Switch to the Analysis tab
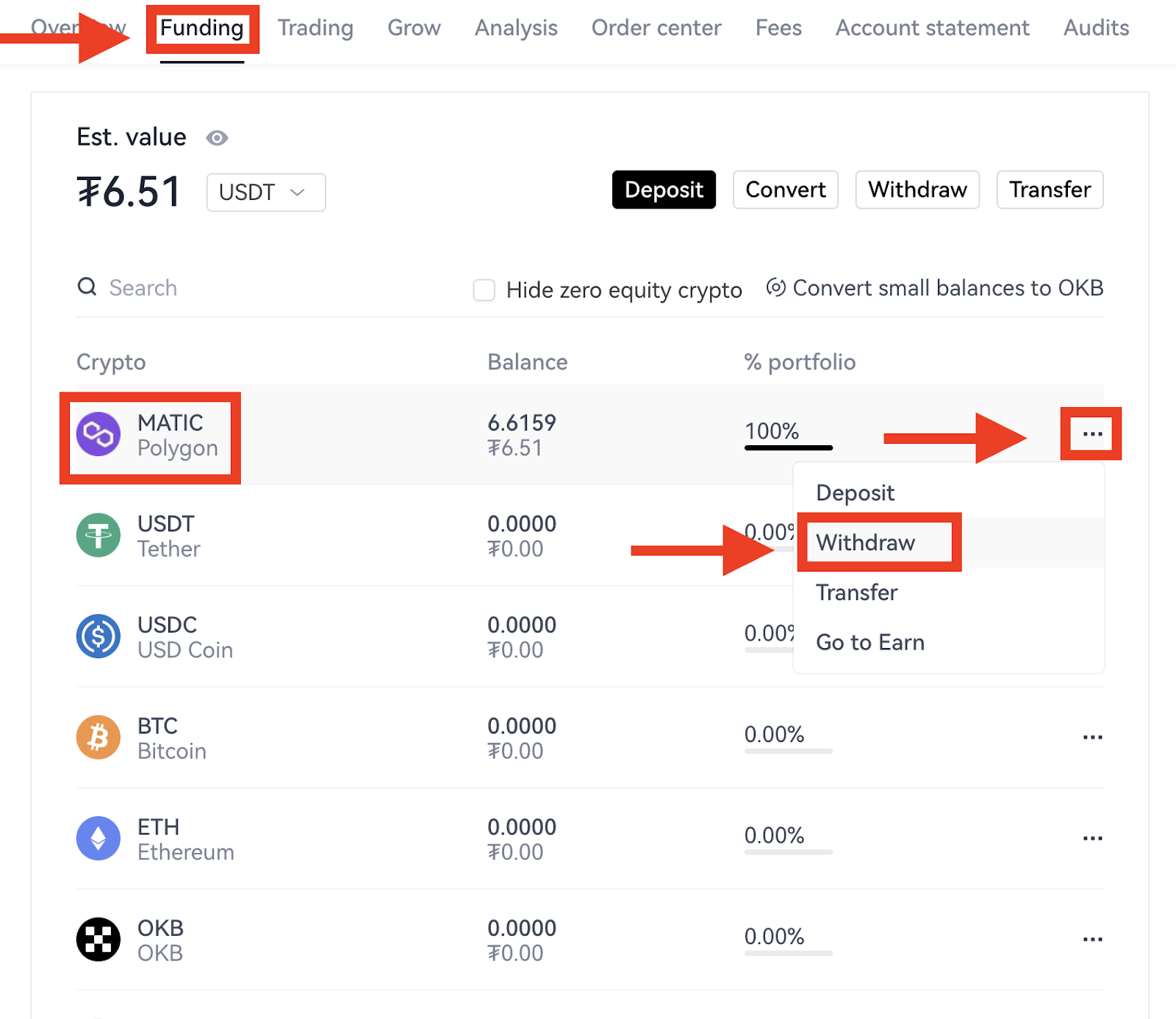The width and height of the screenshot is (1176, 1019). click(516, 28)
